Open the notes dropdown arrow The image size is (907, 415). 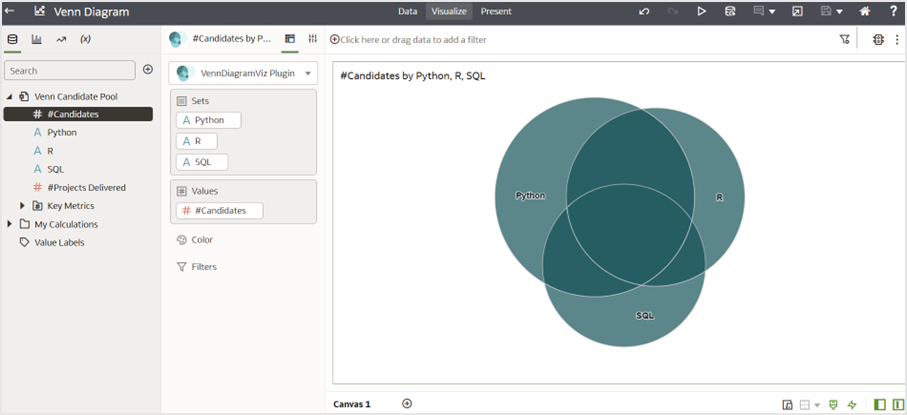pos(772,12)
